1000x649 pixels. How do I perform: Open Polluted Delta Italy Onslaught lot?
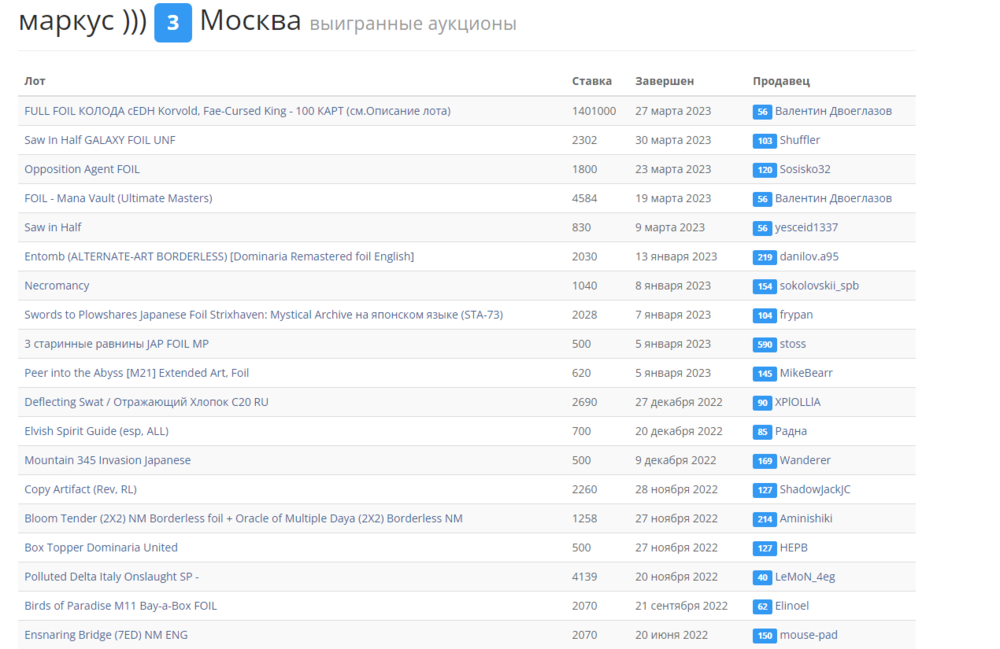111,576
